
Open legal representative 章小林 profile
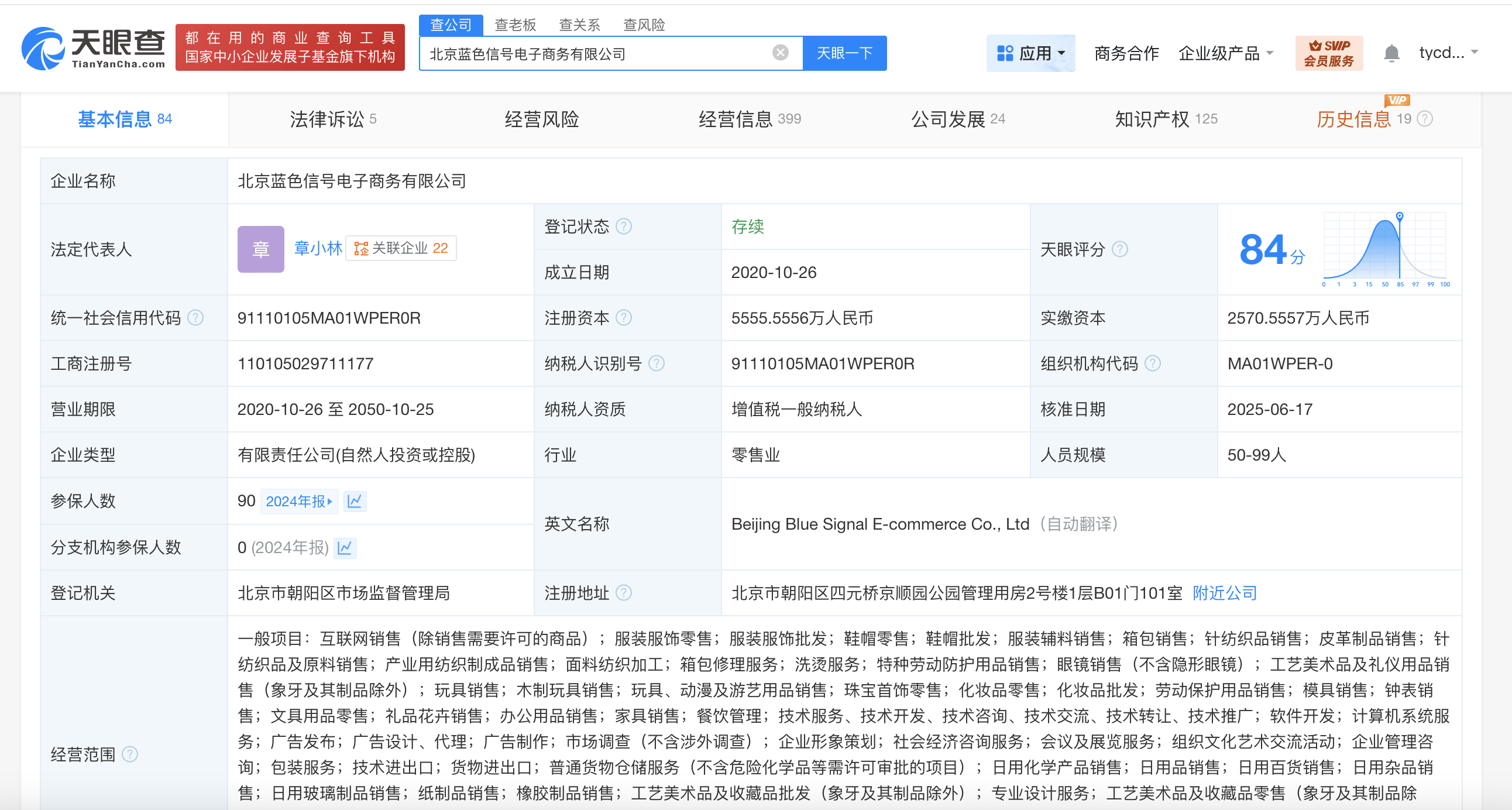coord(318,248)
